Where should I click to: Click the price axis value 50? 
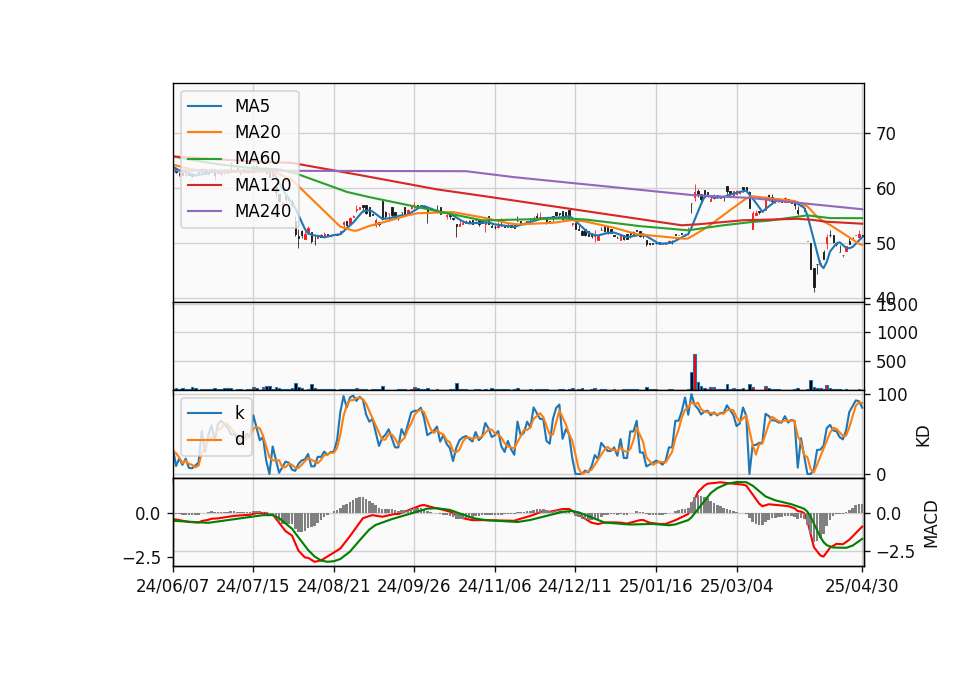(886, 244)
